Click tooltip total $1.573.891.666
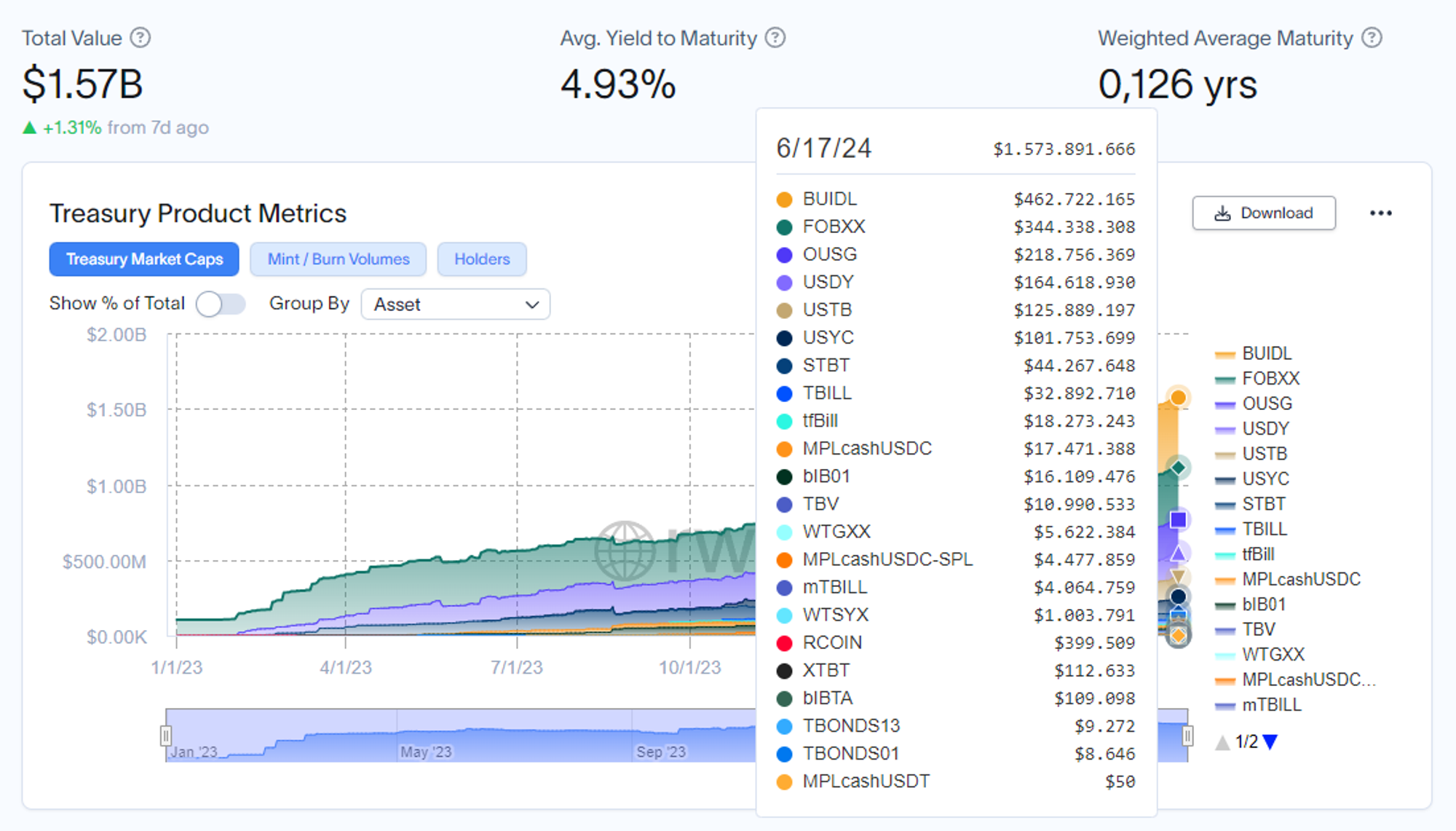 click(x=1064, y=149)
